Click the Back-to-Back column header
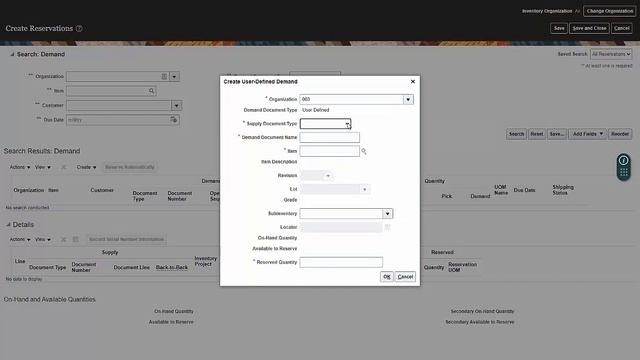This screenshot has width=640, height=360. [x=172, y=267]
